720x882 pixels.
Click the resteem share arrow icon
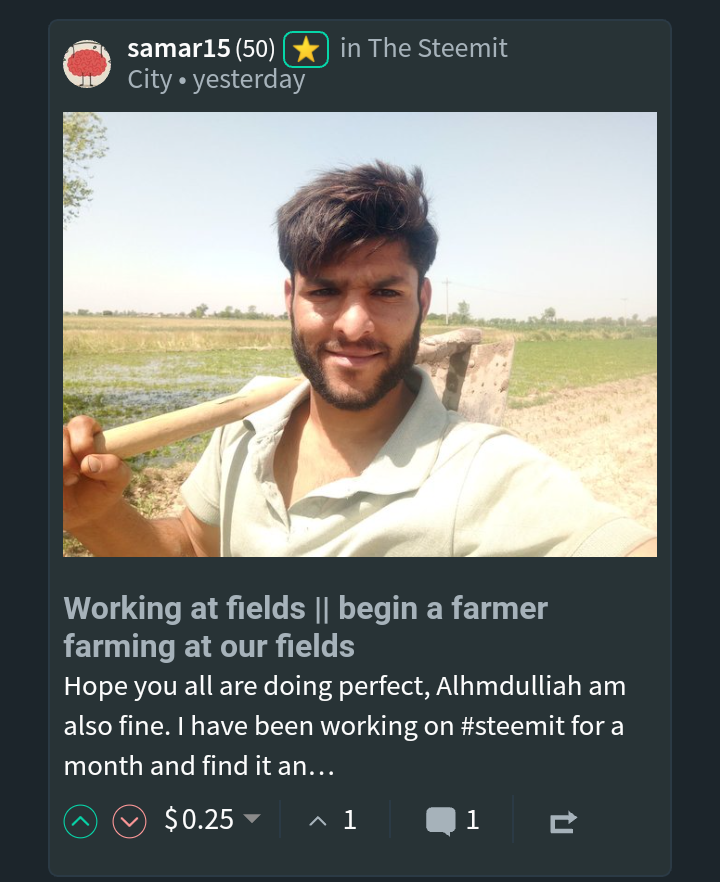point(563,822)
